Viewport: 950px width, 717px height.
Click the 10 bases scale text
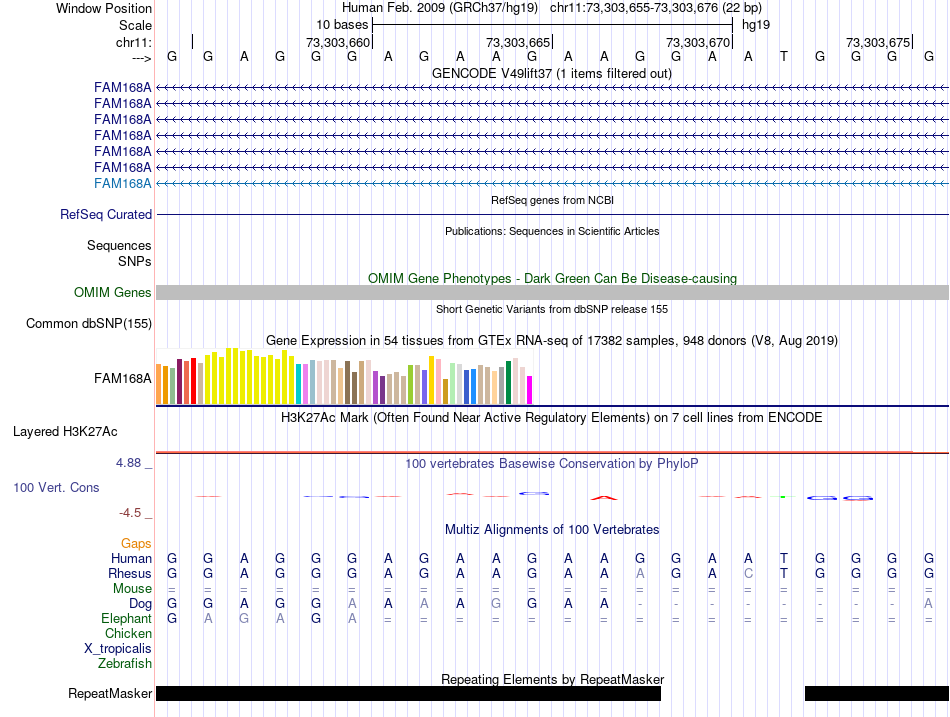pyautogui.click(x=342, y=25)
